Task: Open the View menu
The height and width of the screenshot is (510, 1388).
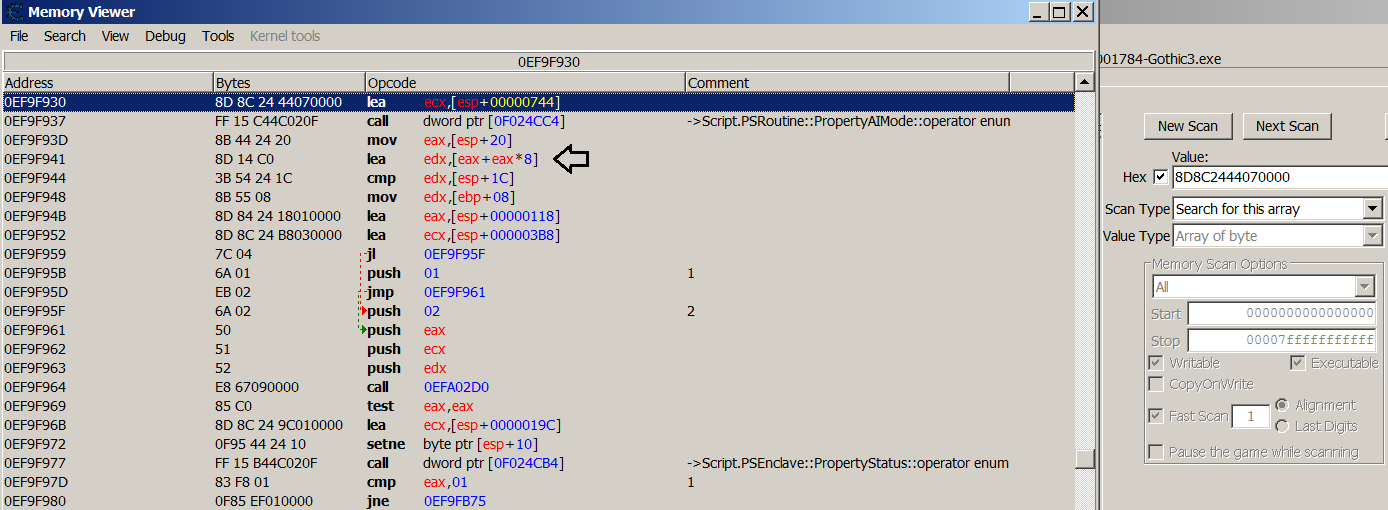Action: [x=115, y=36]
